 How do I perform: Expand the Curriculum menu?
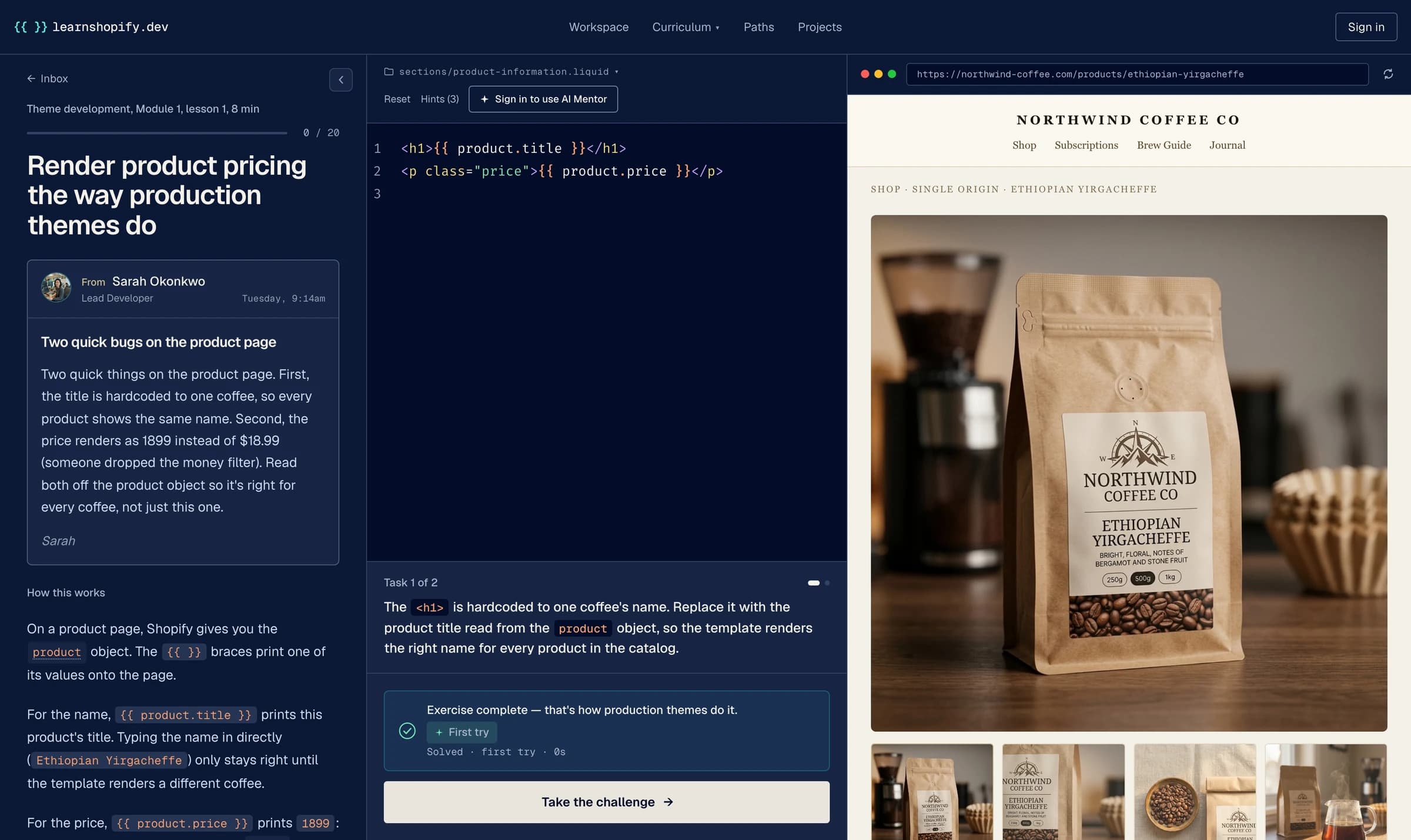tap(686, 27)
